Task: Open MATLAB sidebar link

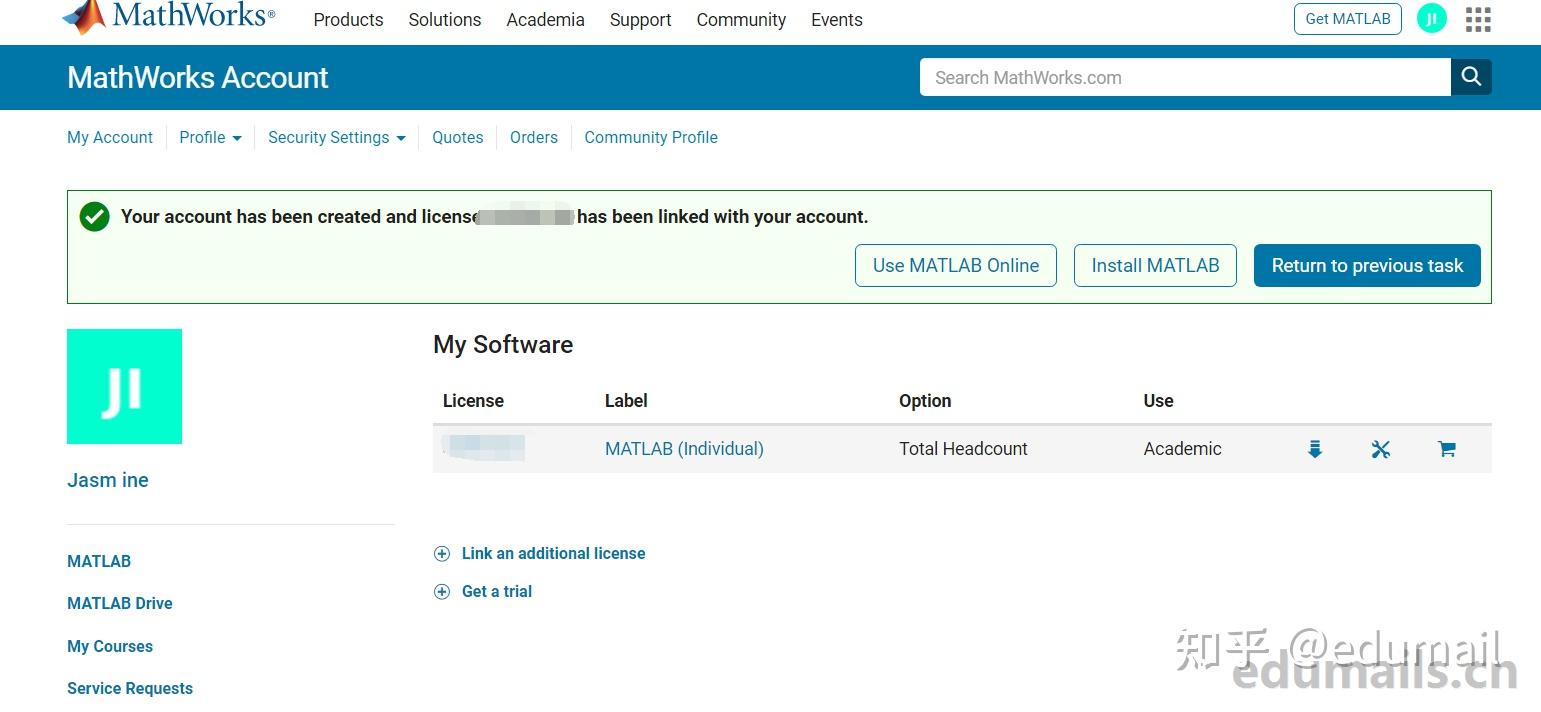Action: (x=99, y=561)
